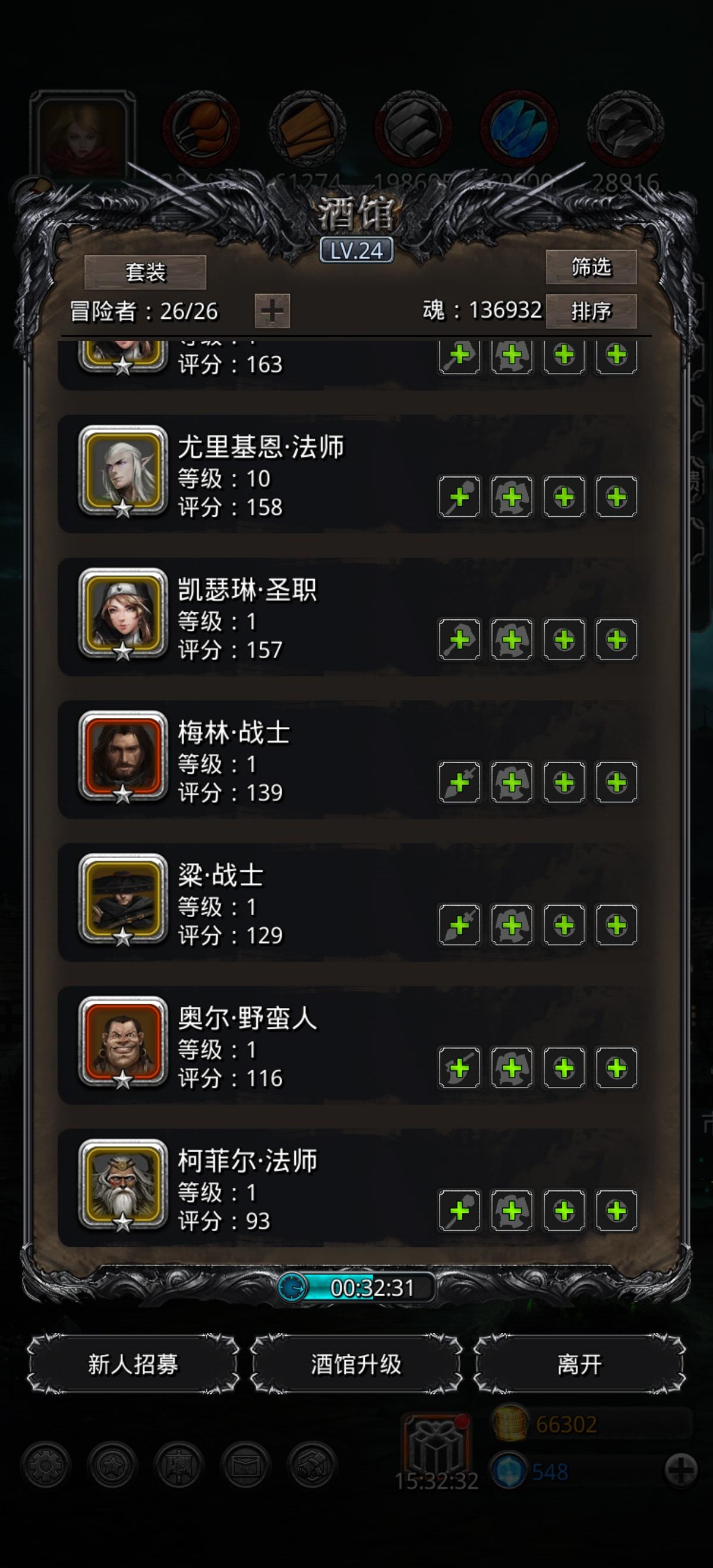Click 酒馆升级 tavern upgrade
This screenshot has height=1568, width=713.
pyautogui.click(x=356, y=1364)
